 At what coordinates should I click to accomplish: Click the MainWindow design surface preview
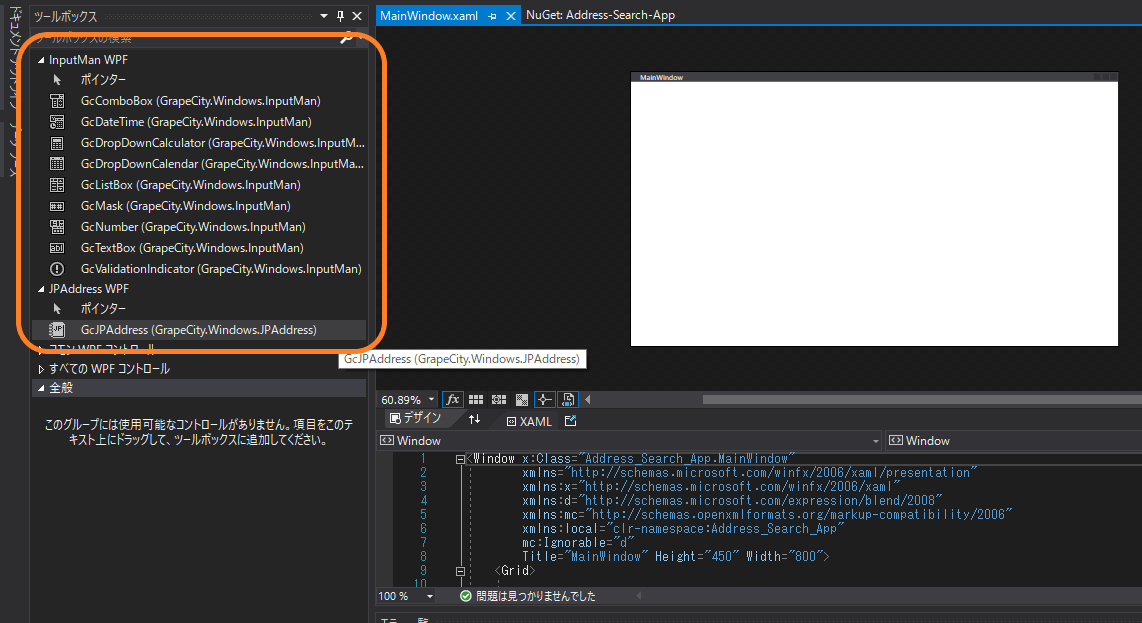pyautogui.click(x=874, y=210)
